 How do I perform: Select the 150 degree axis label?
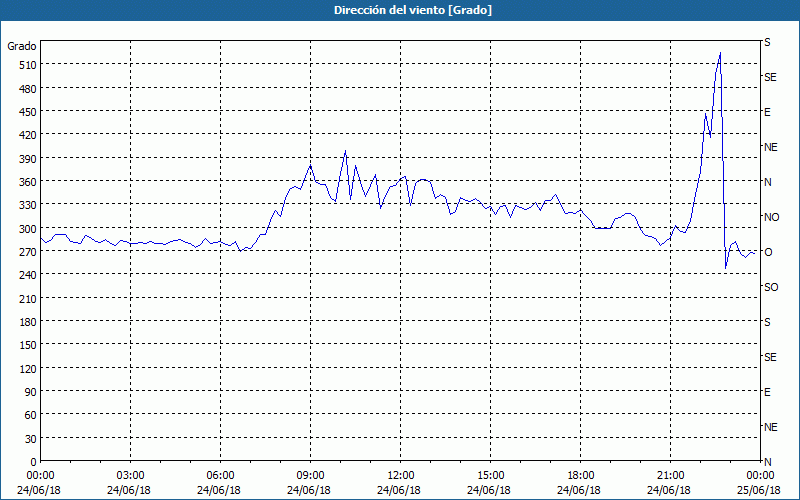[29, 345]
